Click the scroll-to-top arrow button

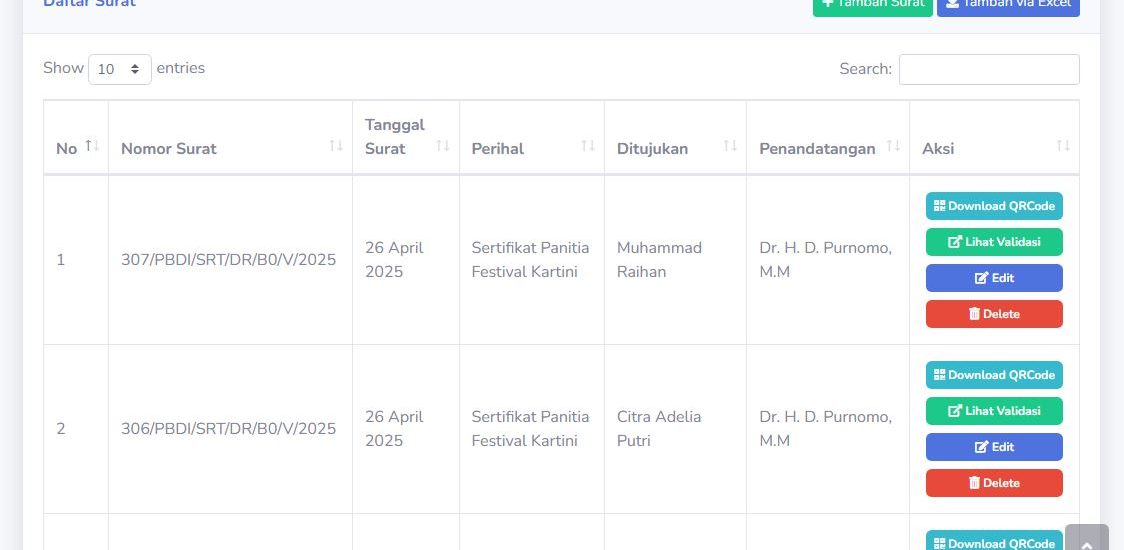(1087, 540)
